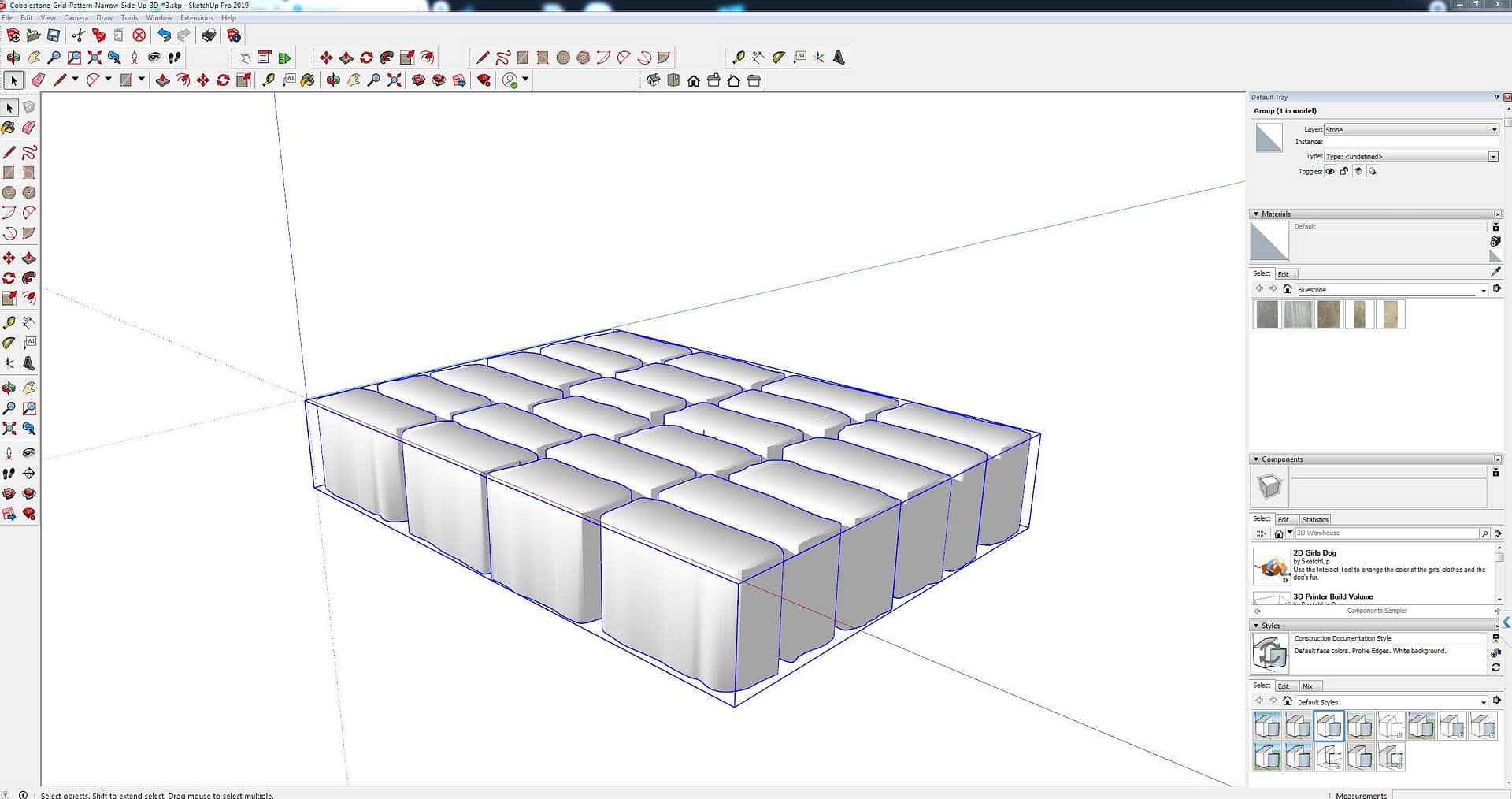Toggle the cast shadows icon in Entity Info
1512x799 pixels.
tap(1373, 171)
